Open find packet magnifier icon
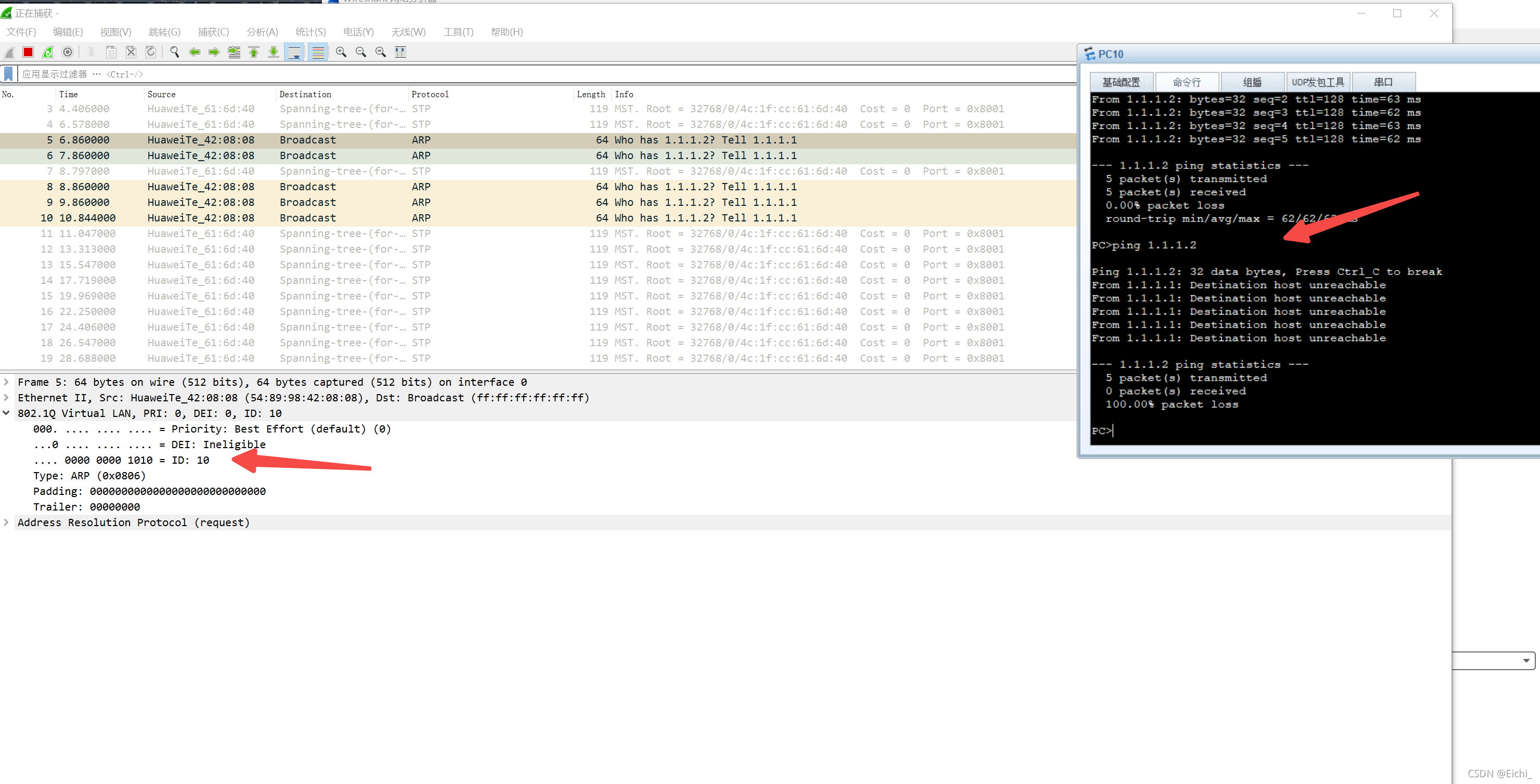 (x=175, y=52)
